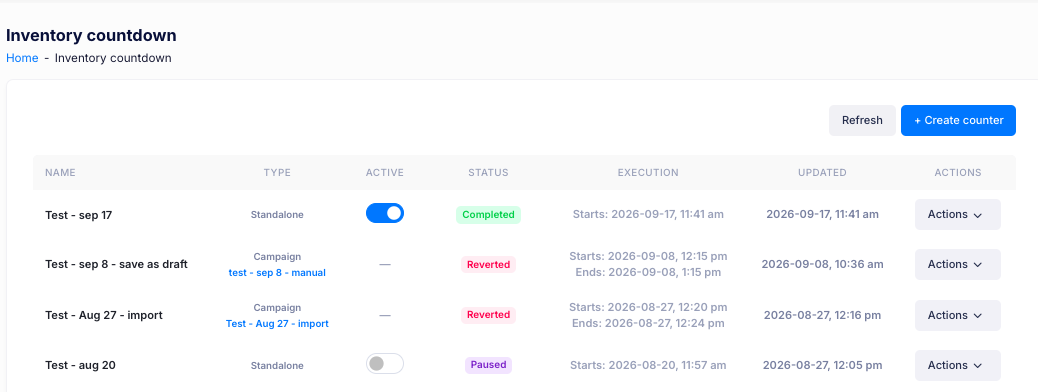Open the blue Test - Aug 27 - import campaign link

[x=277, y=324]
